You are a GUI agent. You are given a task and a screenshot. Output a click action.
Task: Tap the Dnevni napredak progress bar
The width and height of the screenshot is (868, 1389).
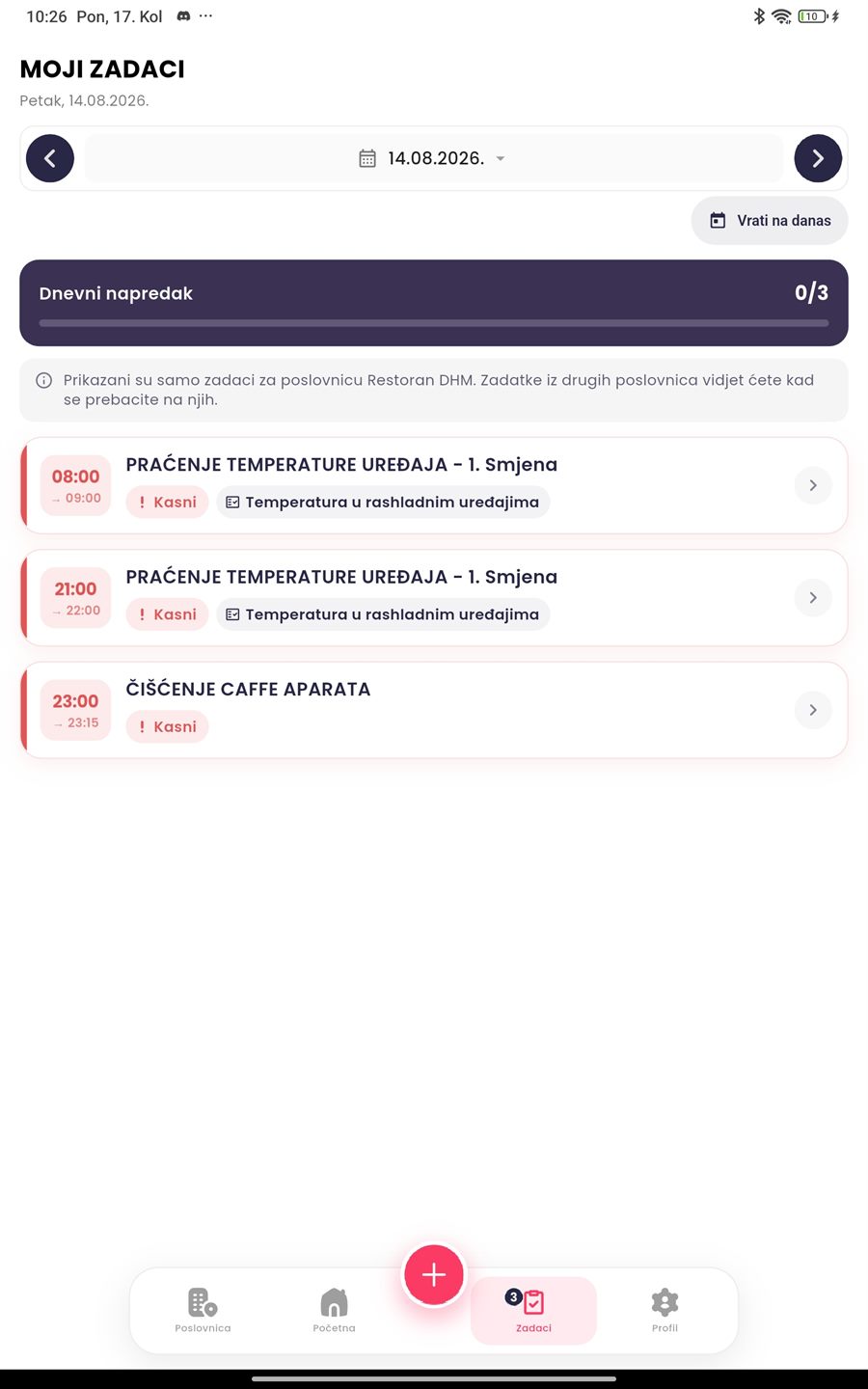434,323
